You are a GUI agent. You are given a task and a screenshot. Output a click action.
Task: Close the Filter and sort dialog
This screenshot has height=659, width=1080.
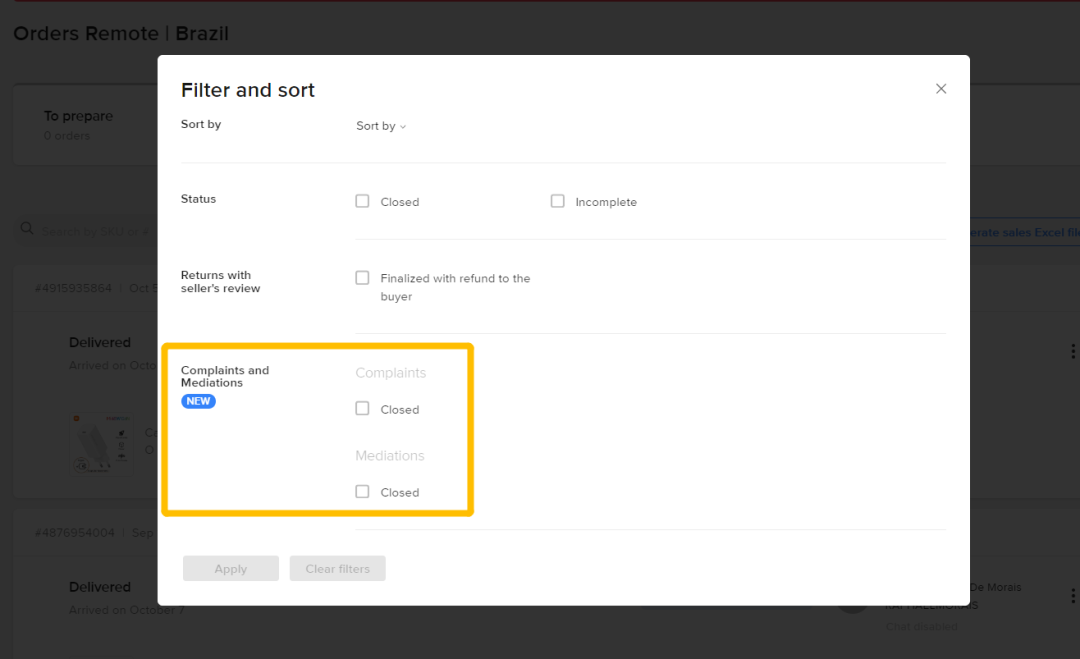point(941,89)
